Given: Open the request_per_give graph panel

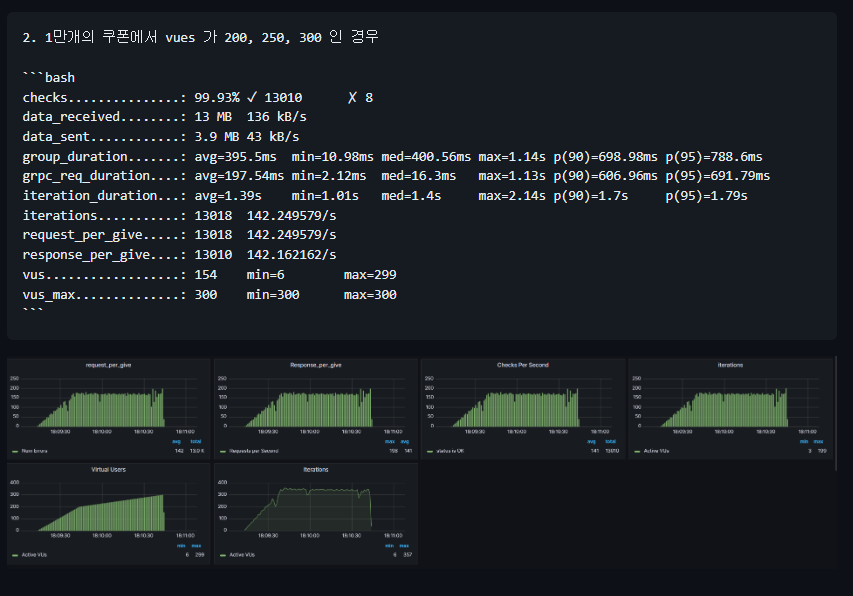Looking at the screenshot, I should 108,408.
